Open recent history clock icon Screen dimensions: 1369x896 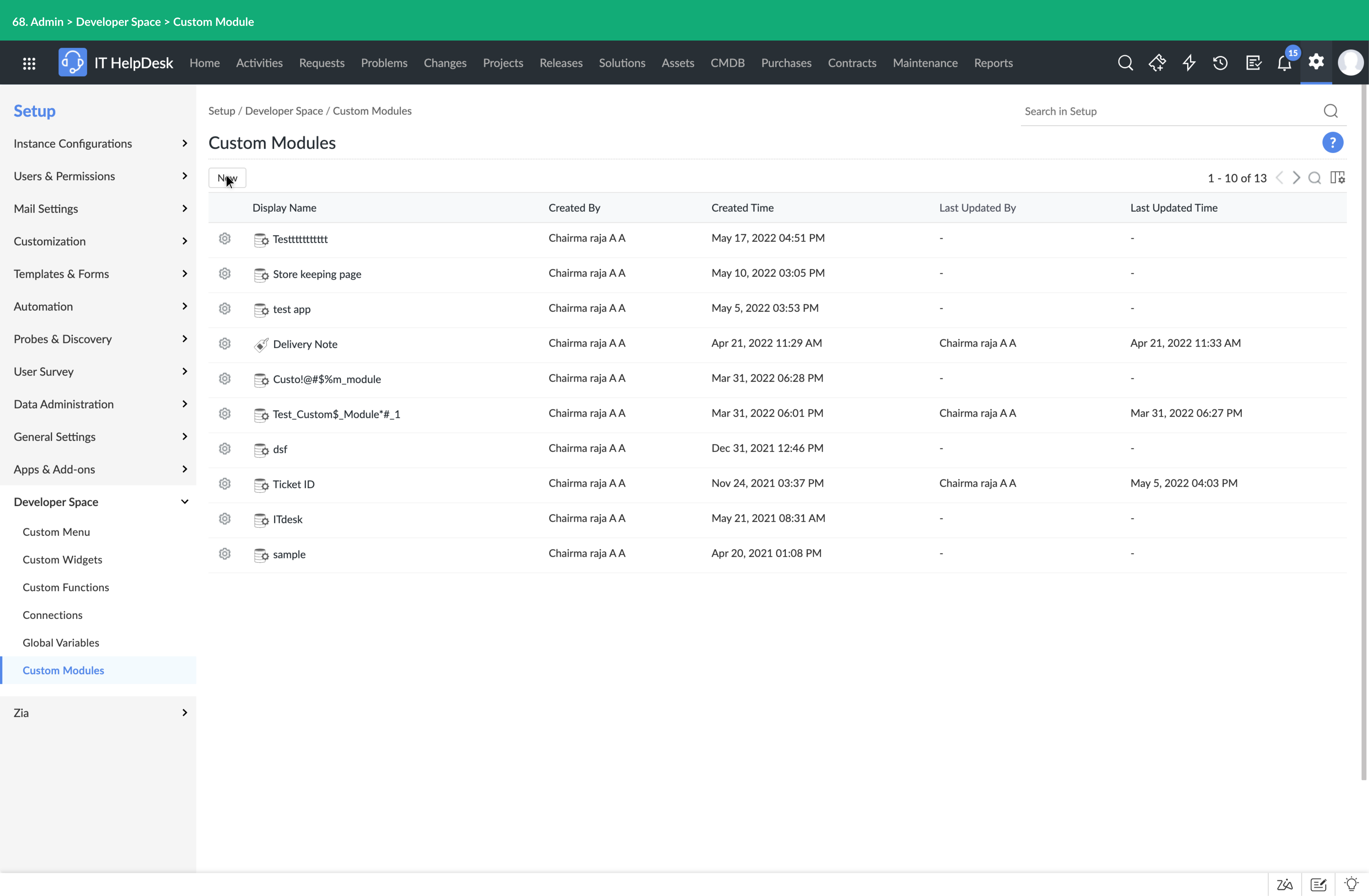pos(1220,63)
